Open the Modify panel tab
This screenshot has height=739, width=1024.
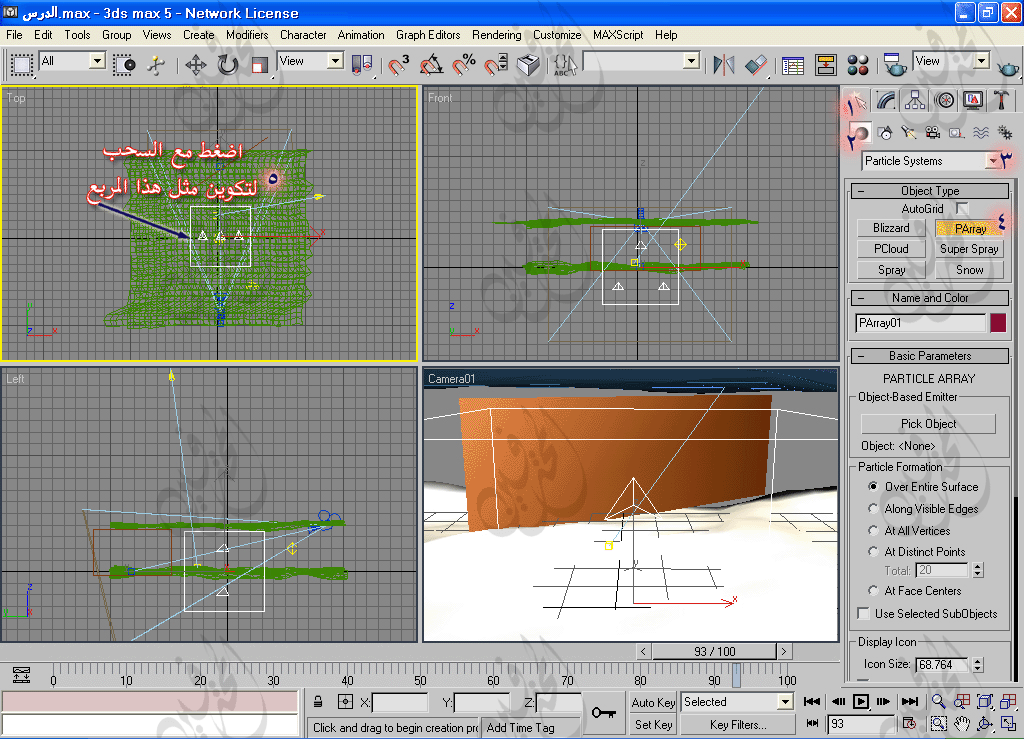[886, 100]
